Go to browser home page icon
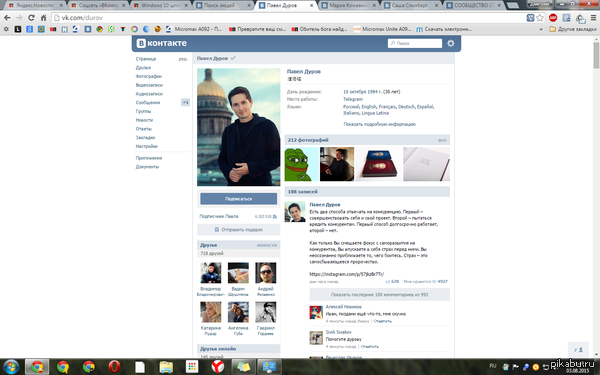Screen dimensions: 600x375 point(43,18)
